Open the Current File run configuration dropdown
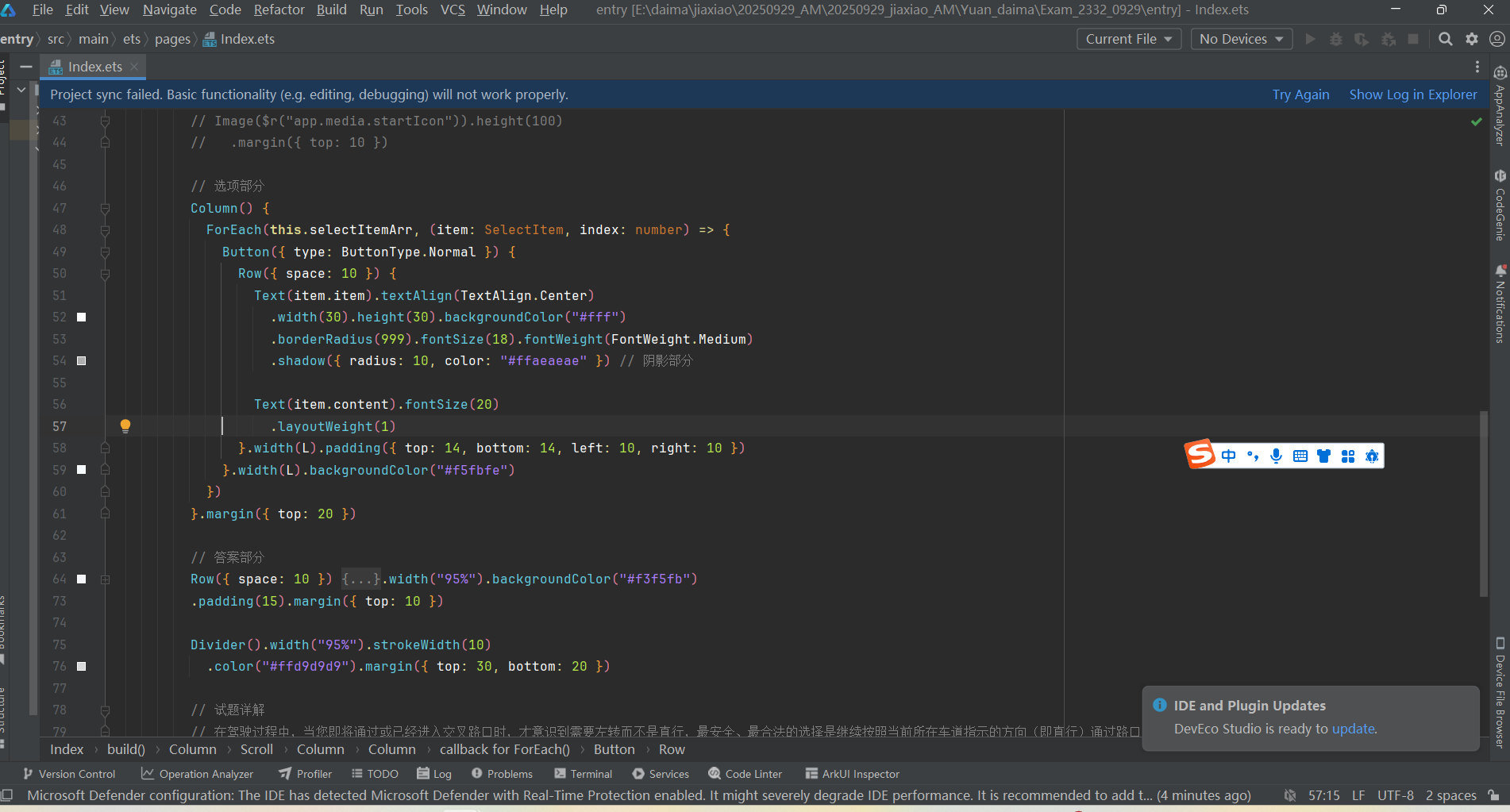Viewport: 1510px width, 812px height. click(1128, 39)
